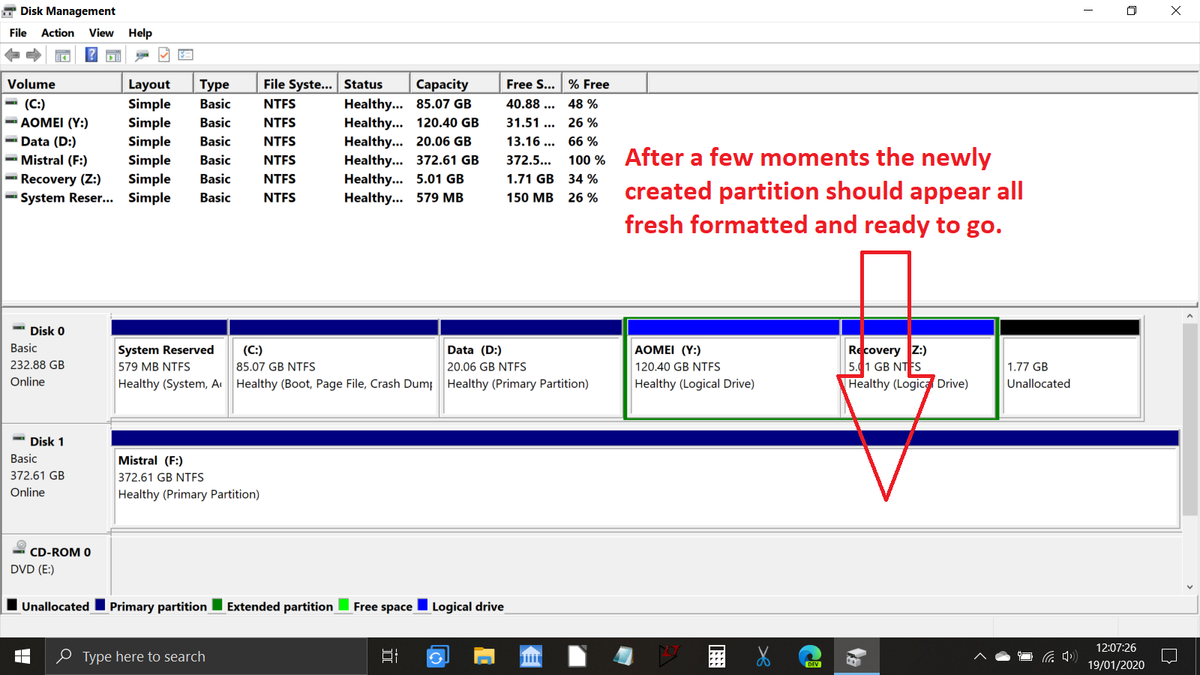Click the Back arrow in the toolbar
Viewport: 1200px width, 675px height.
[x=13, y=55]
